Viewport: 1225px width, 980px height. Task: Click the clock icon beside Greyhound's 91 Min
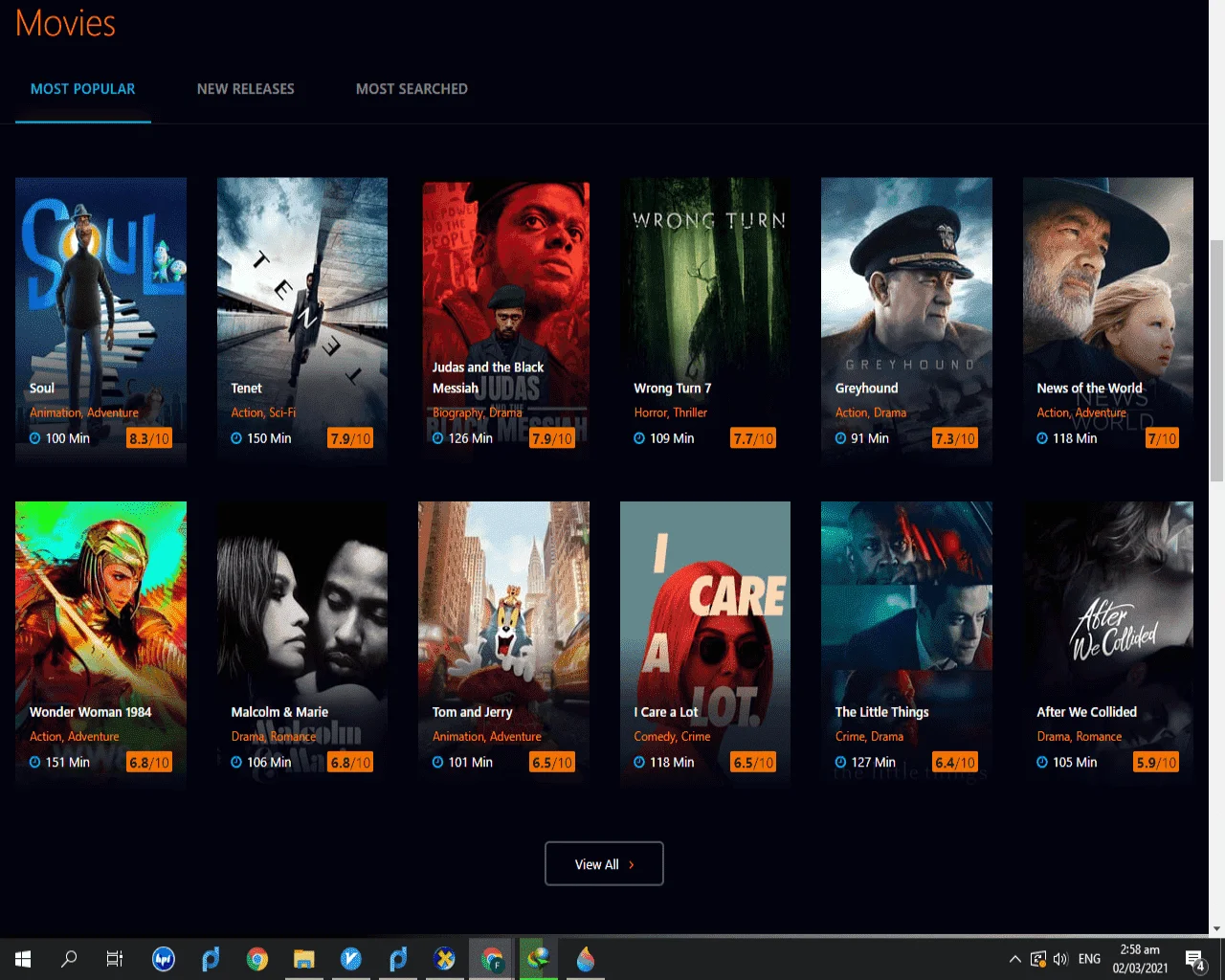[841, 438]
